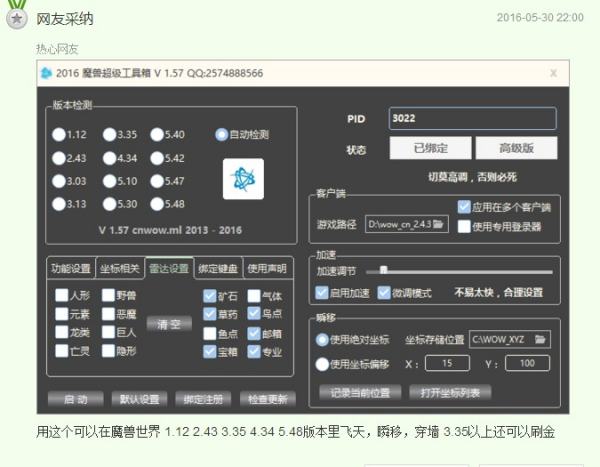The image size is (600, 467).
Task: Check the 元素 checkbox
Action: 62,314
